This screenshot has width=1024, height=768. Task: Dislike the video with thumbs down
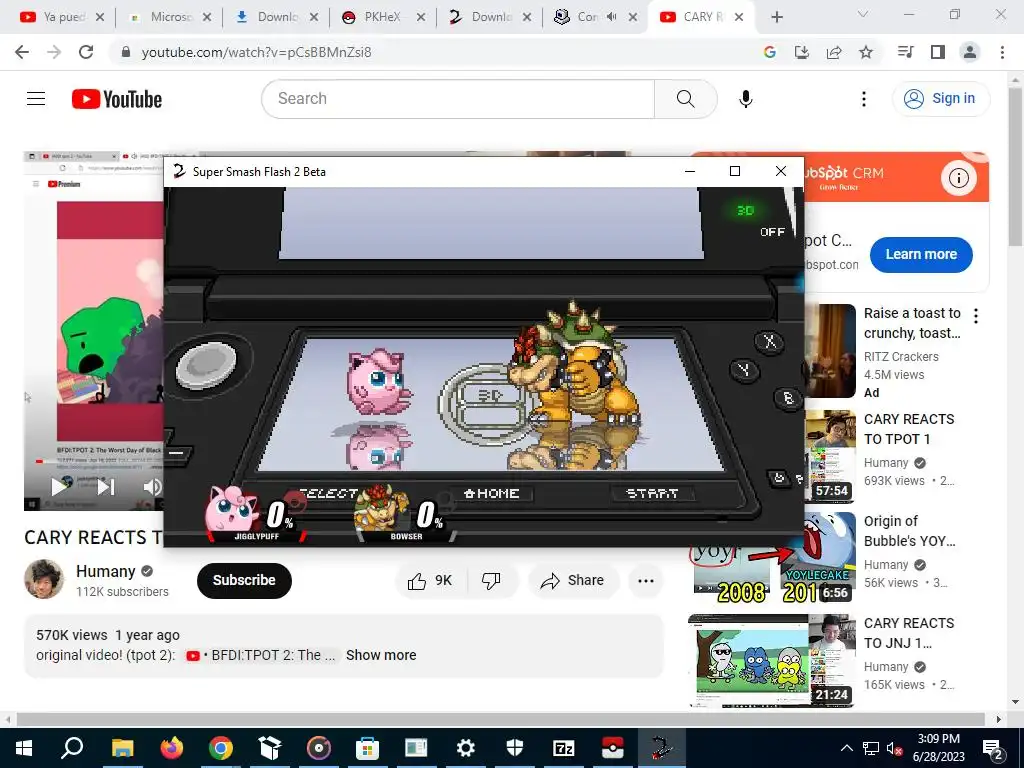point(490,581)
